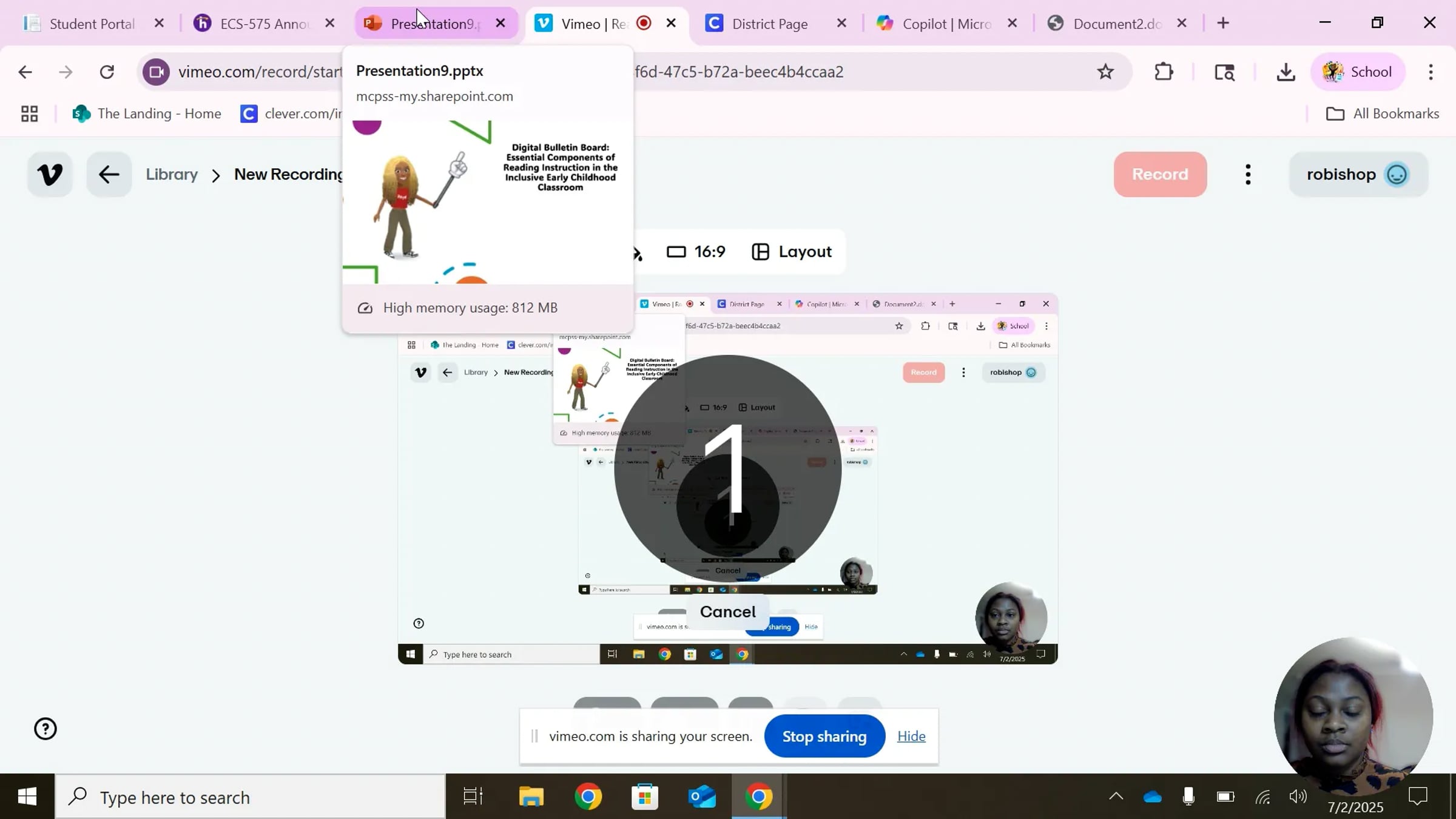The image size is (1456, 819).
Task: Close the Vimeo recording tab
Action: coord(671,23)
